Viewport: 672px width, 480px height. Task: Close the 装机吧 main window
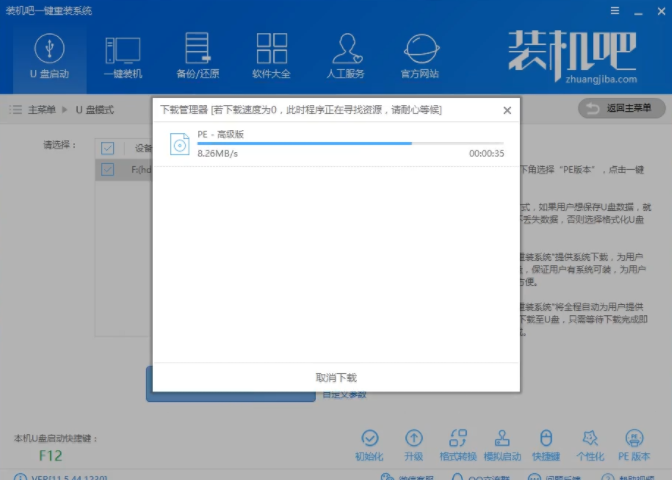coord(662,11)
